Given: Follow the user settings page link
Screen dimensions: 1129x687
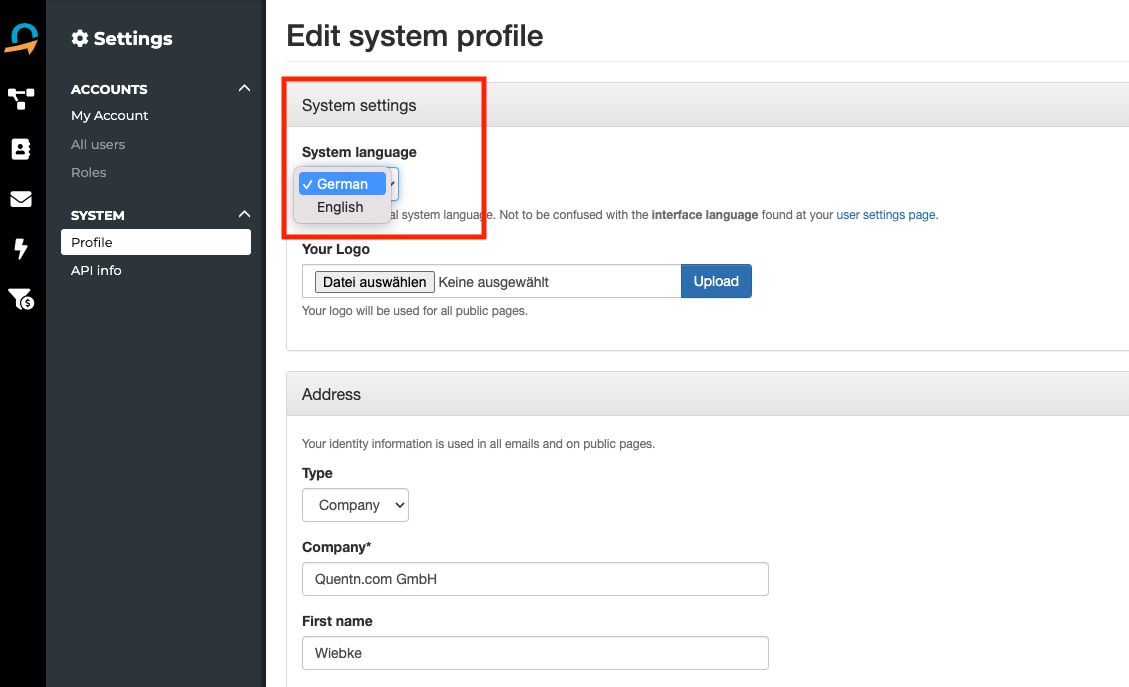Looking at the screenshot, I should [x=886, y=215].
